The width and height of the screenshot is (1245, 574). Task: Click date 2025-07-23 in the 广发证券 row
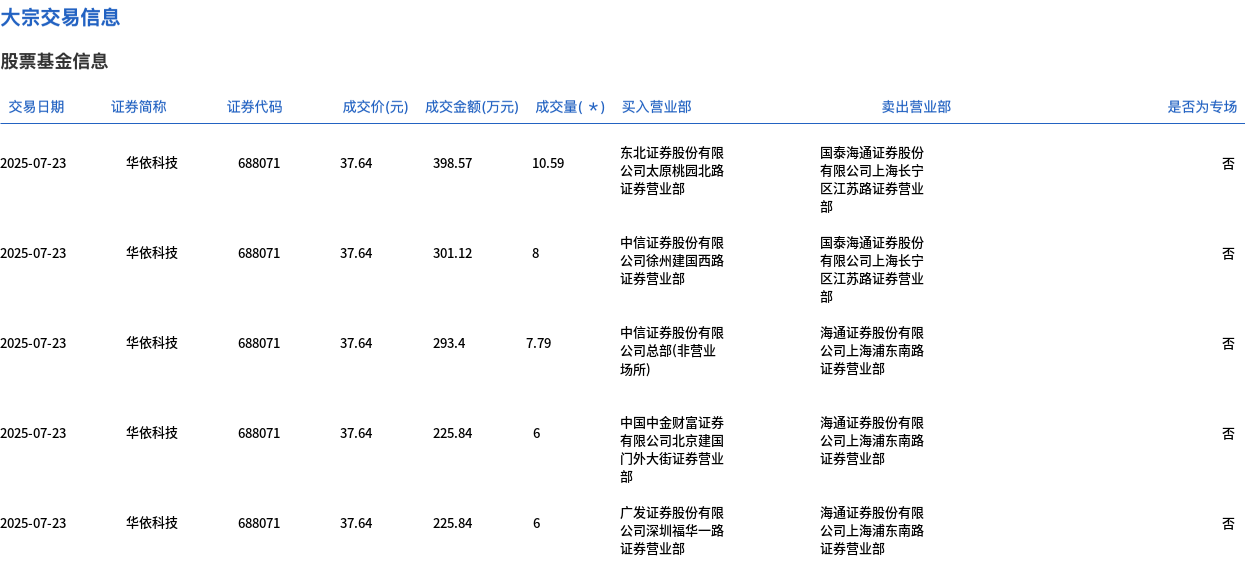click(x=33, y=523)
